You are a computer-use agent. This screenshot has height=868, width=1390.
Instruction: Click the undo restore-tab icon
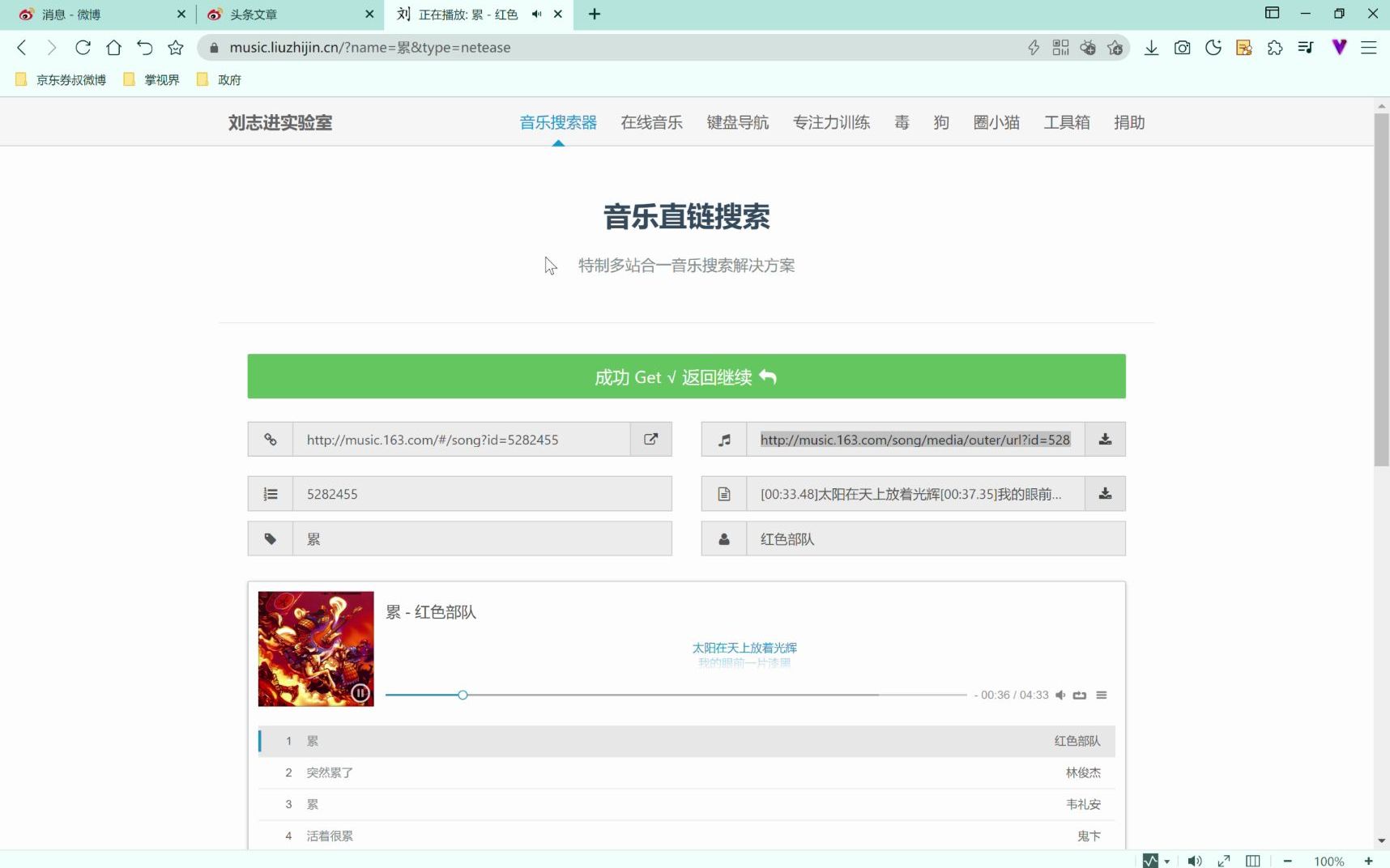[x=144, y=48]
